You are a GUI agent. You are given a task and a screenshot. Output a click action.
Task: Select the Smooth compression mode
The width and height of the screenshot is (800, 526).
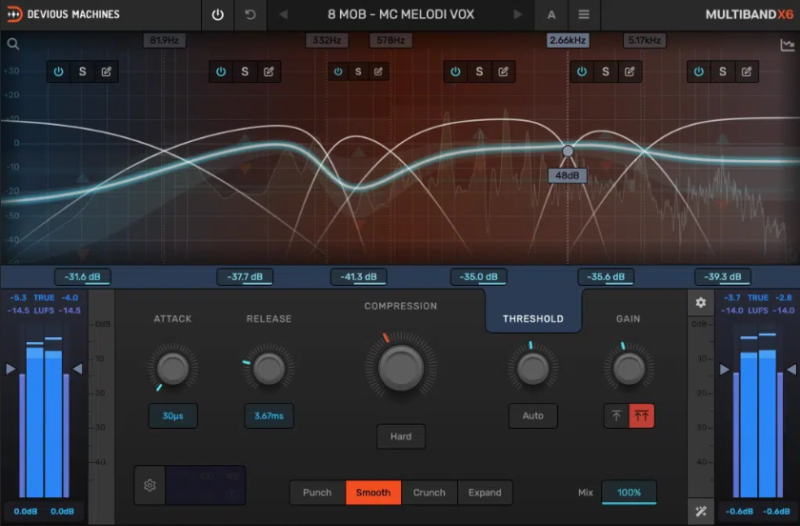(373, 492)
